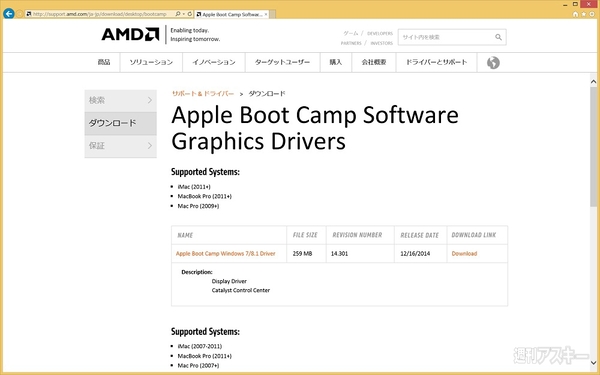This screenshot has width=600, height=375.
Task: Click the greyed-out forward arrow button
Action: 20,14
